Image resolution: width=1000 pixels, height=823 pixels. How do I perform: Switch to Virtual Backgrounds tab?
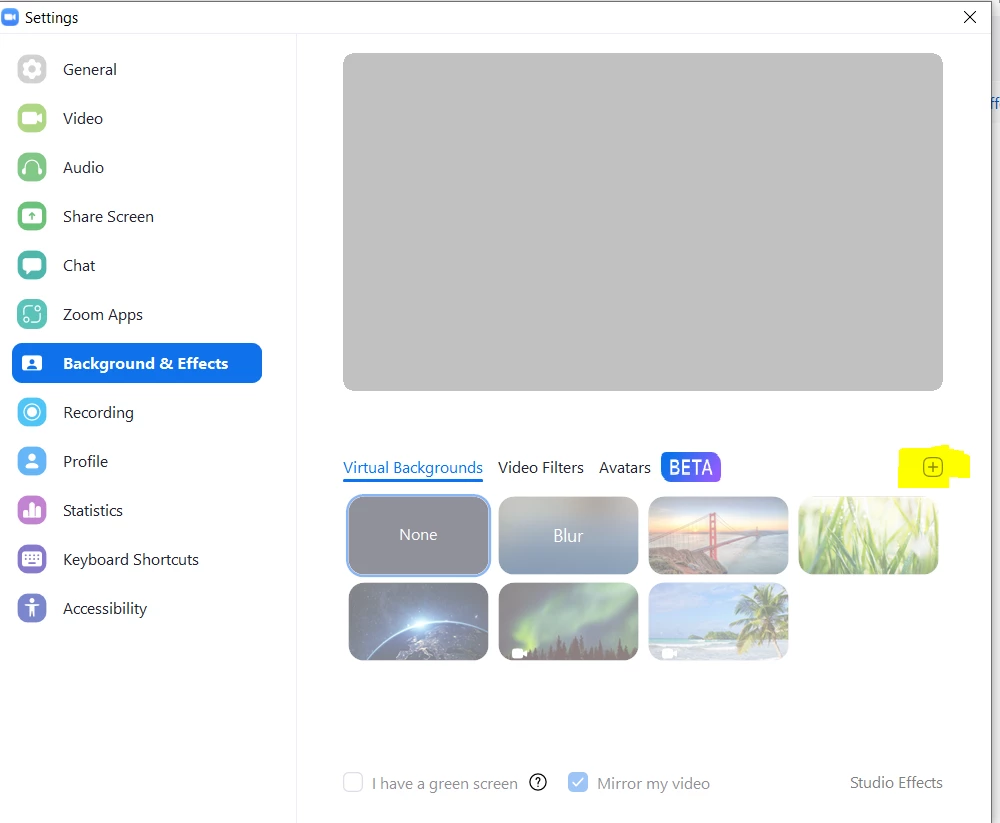[413, 468]
